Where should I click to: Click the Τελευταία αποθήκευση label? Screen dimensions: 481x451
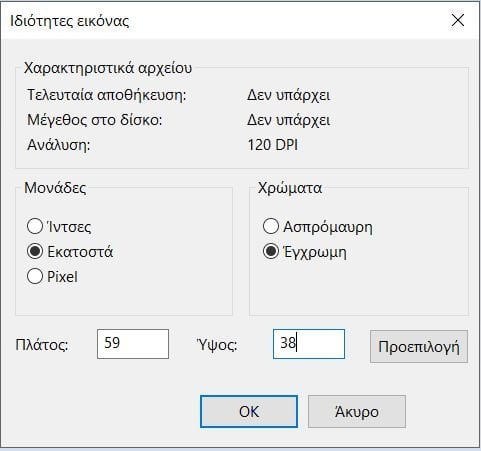[107, 95]
